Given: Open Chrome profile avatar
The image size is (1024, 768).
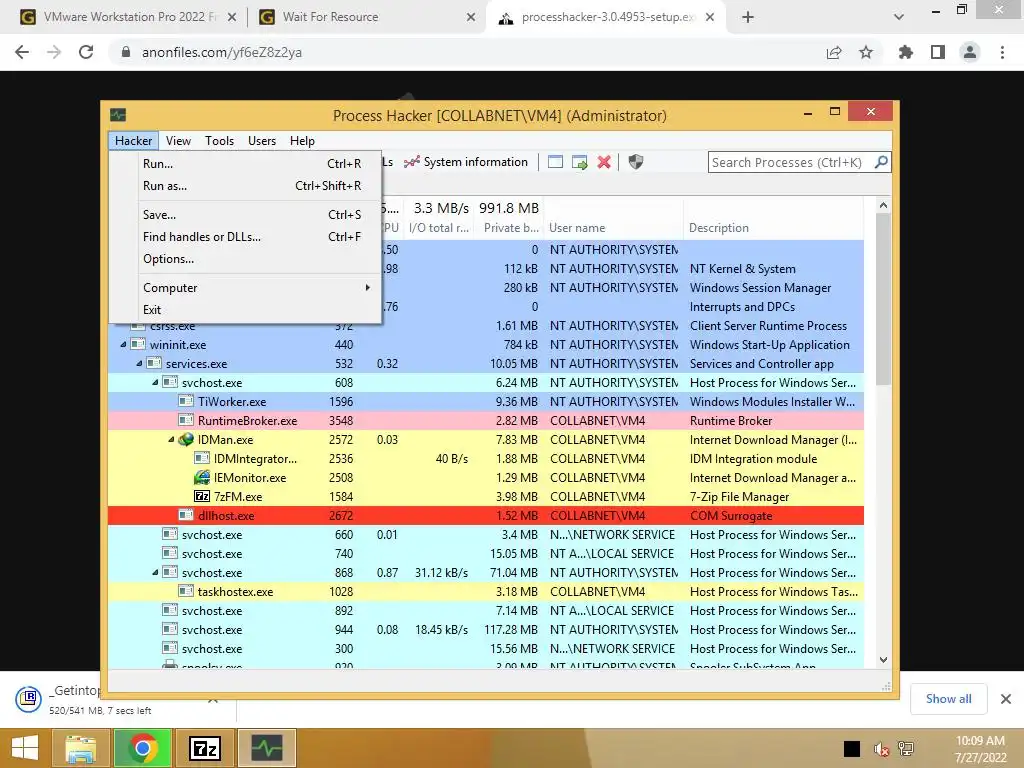Looking at the screenshot, I should 970,52.
